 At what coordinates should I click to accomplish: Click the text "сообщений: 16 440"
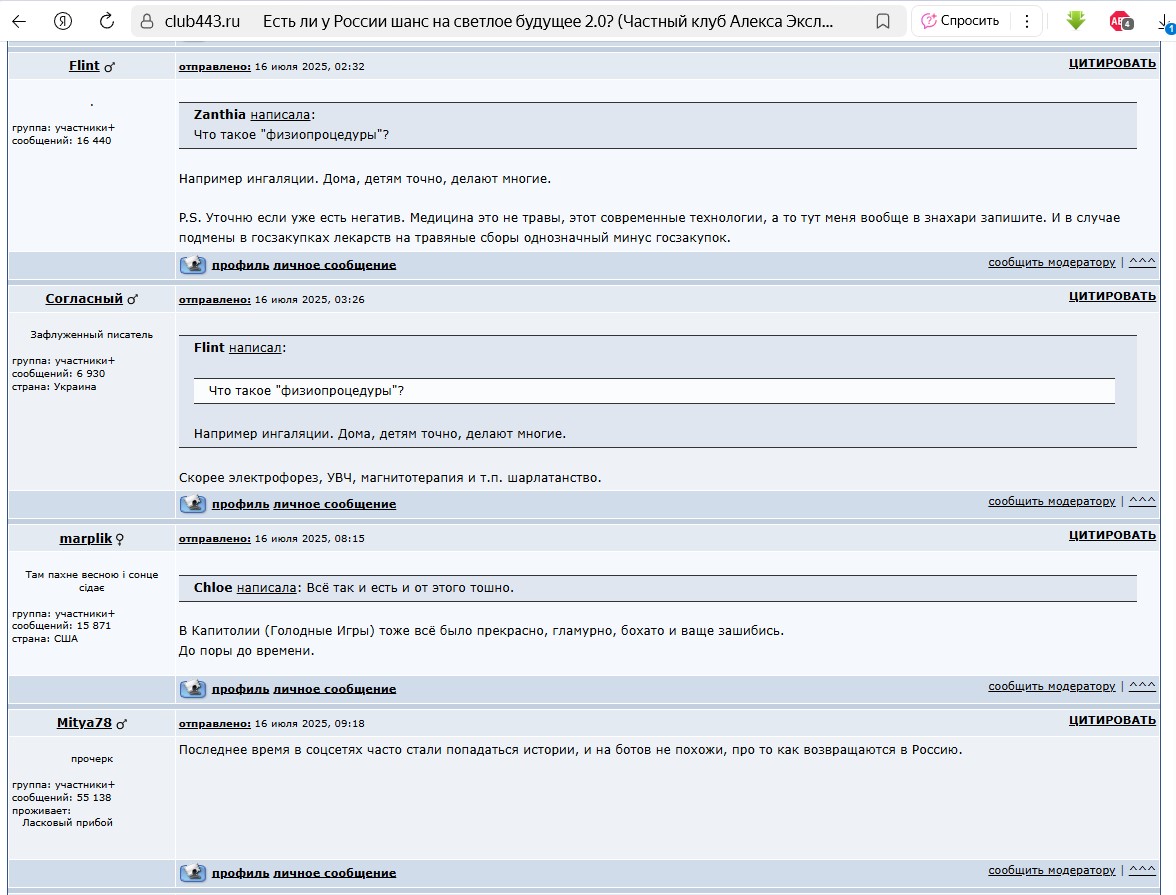pyautogui.click(x=62, y=140)
